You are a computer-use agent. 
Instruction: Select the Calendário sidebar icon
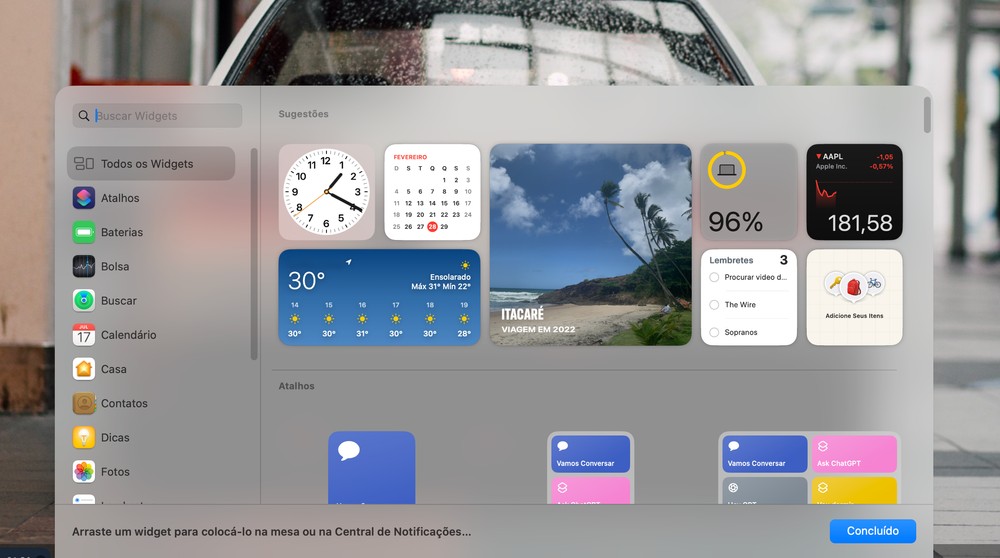pyautogui.click(x=84, y=335)
